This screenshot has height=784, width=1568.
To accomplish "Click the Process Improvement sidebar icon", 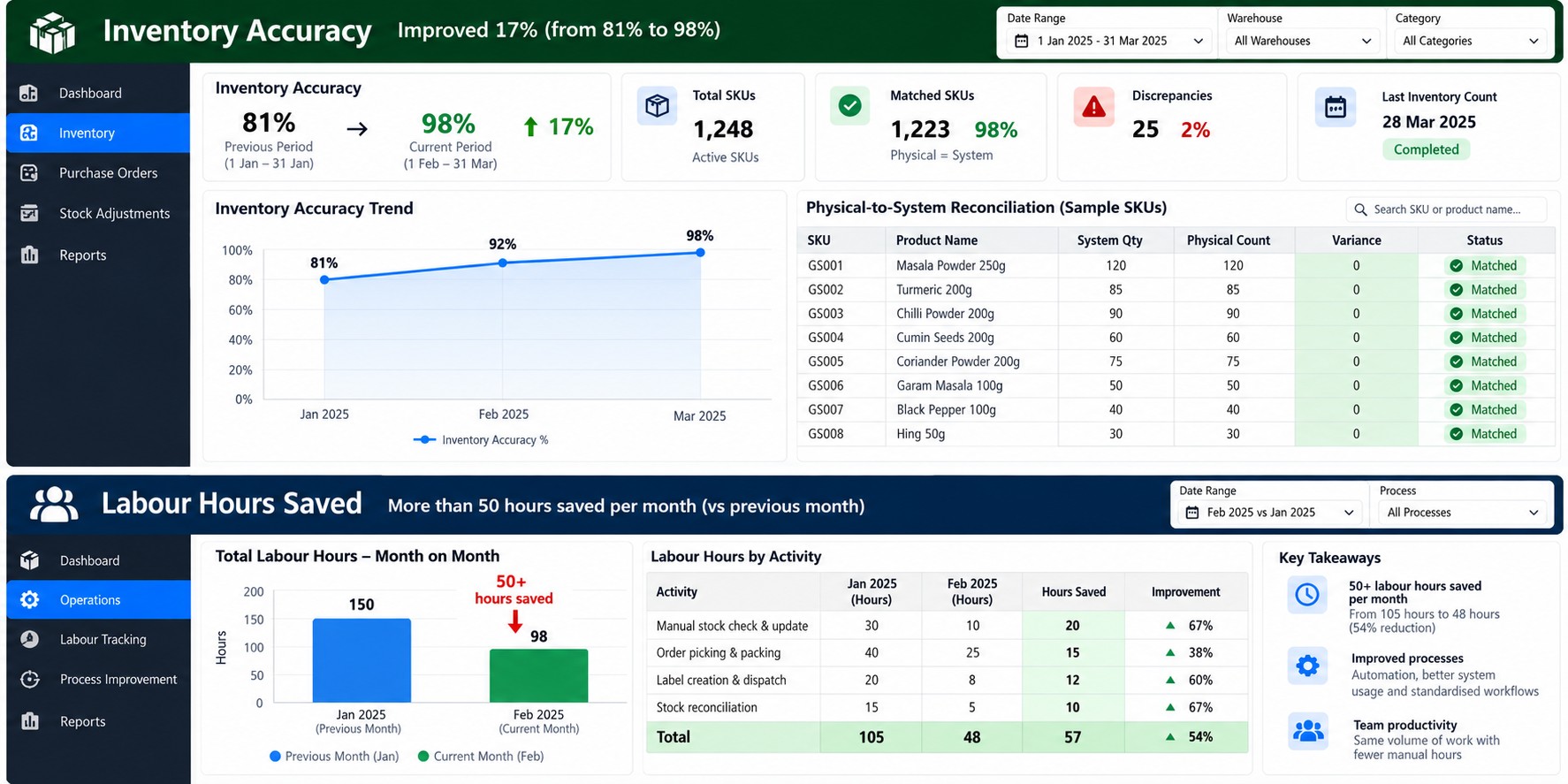I will [x=29, y=679].
